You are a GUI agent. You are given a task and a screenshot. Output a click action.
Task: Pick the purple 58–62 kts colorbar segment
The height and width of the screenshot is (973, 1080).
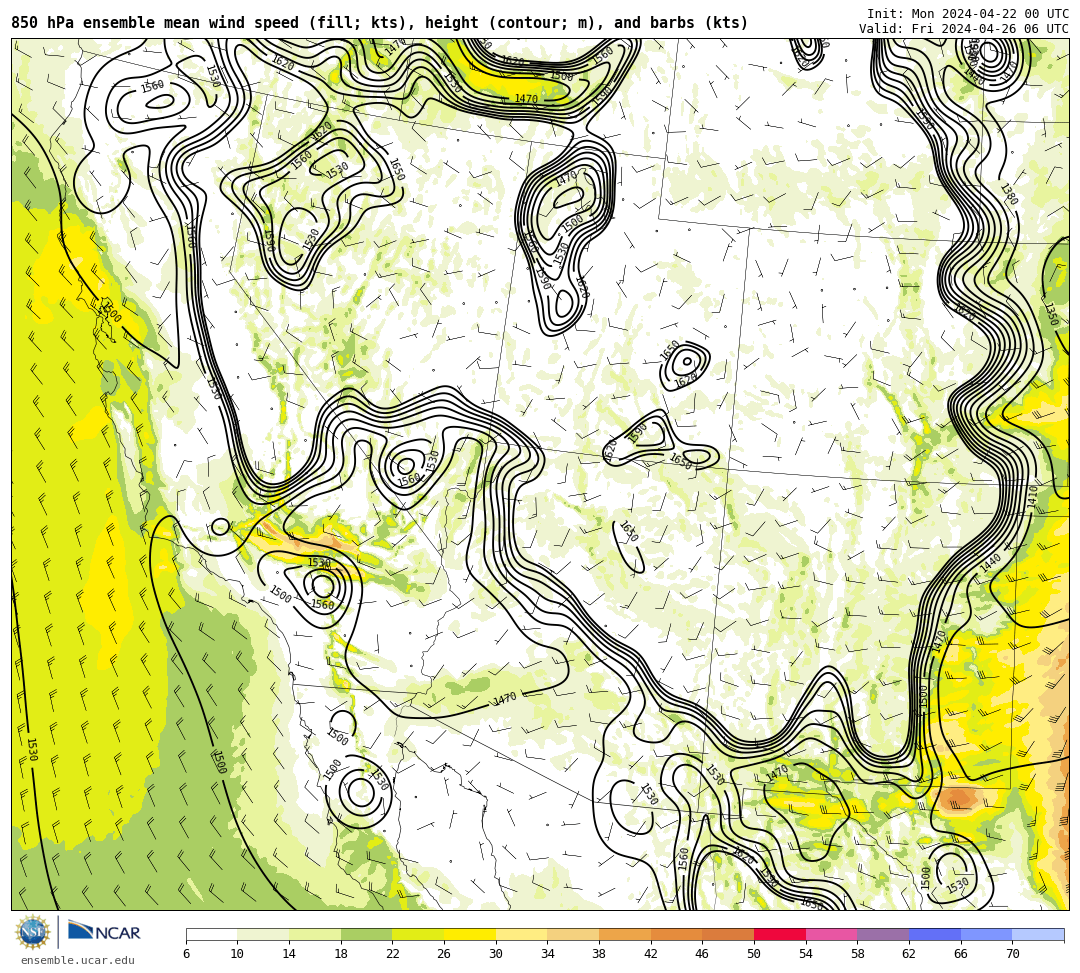tap(883, 934)
